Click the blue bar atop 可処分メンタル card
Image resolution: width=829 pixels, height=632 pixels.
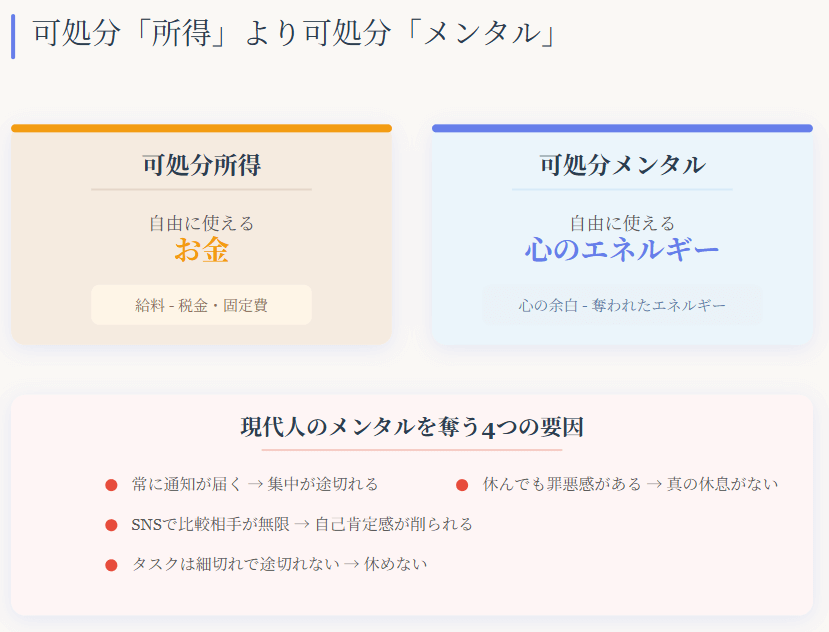point(622,128)
